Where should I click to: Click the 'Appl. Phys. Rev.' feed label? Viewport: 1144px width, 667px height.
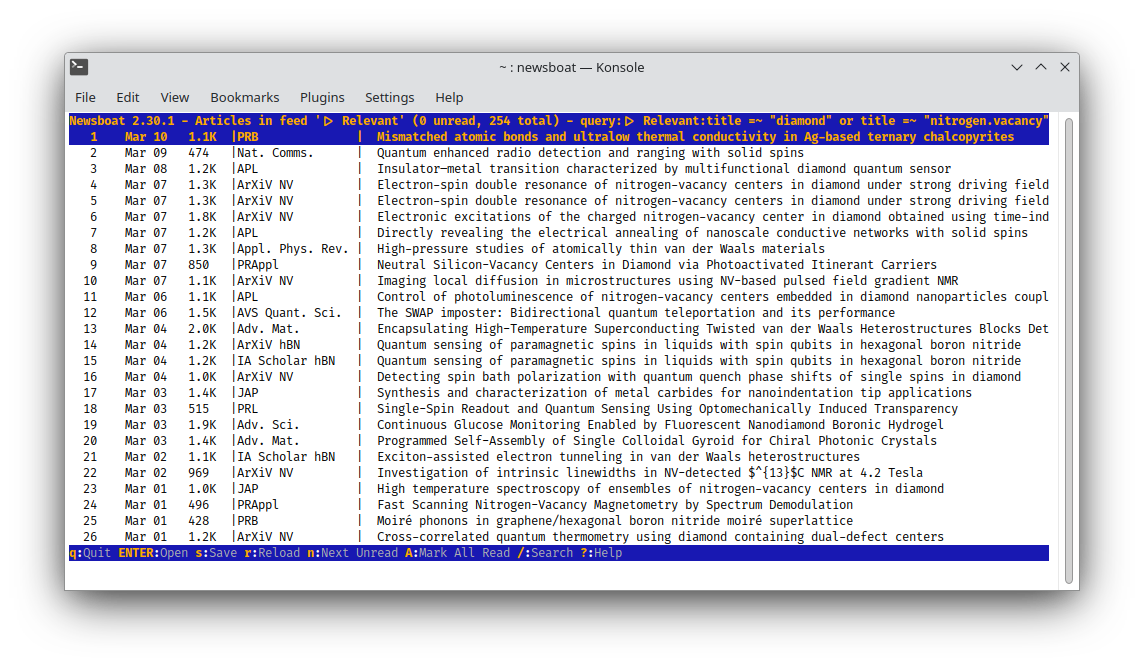(x=293, y=249)
